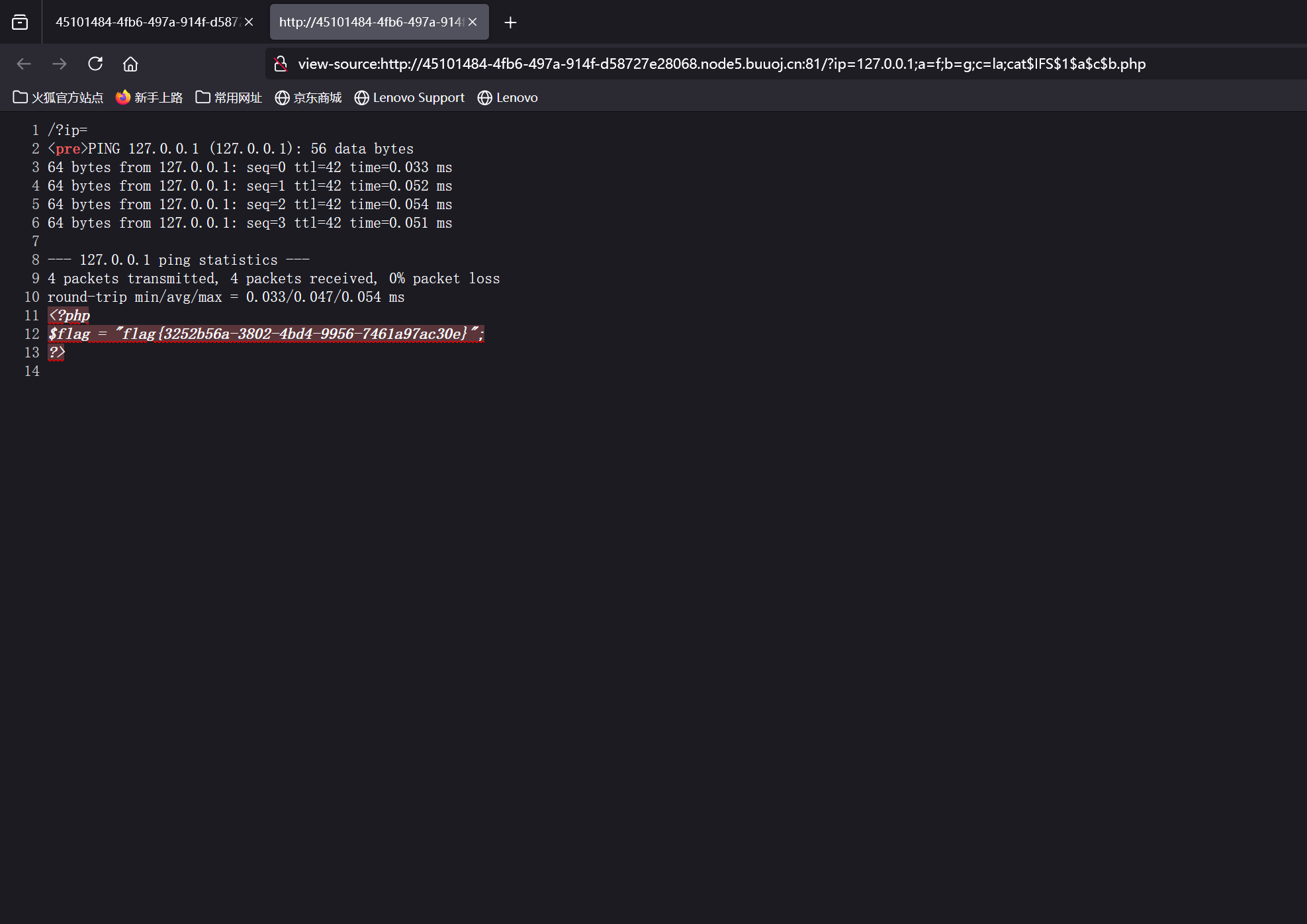Viewport: 1307px width, 924px height.
Task: Open a new tab with plus button
Action: pos(510,23)
